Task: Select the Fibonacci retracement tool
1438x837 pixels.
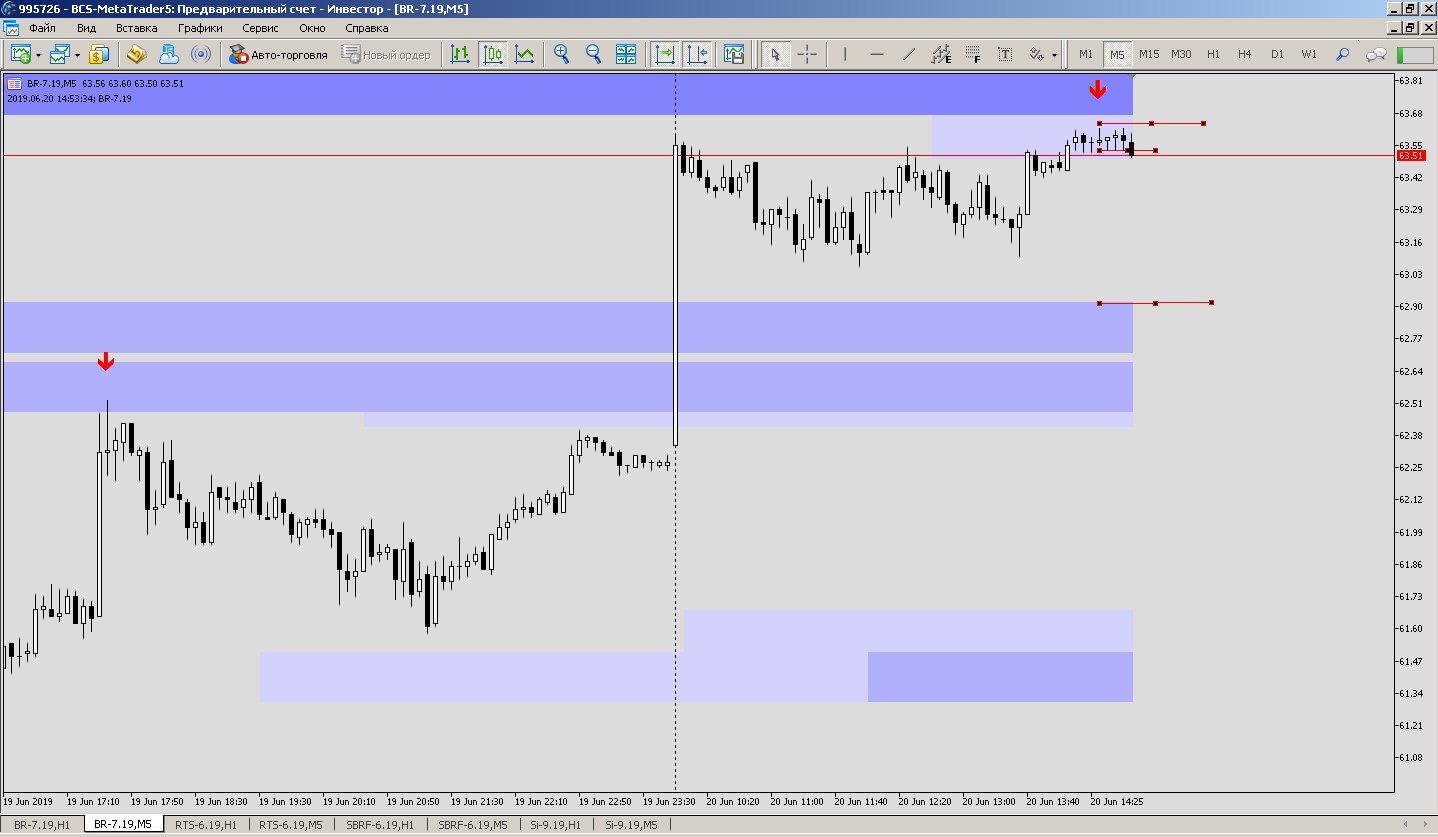Action: [x=973, y=54]
